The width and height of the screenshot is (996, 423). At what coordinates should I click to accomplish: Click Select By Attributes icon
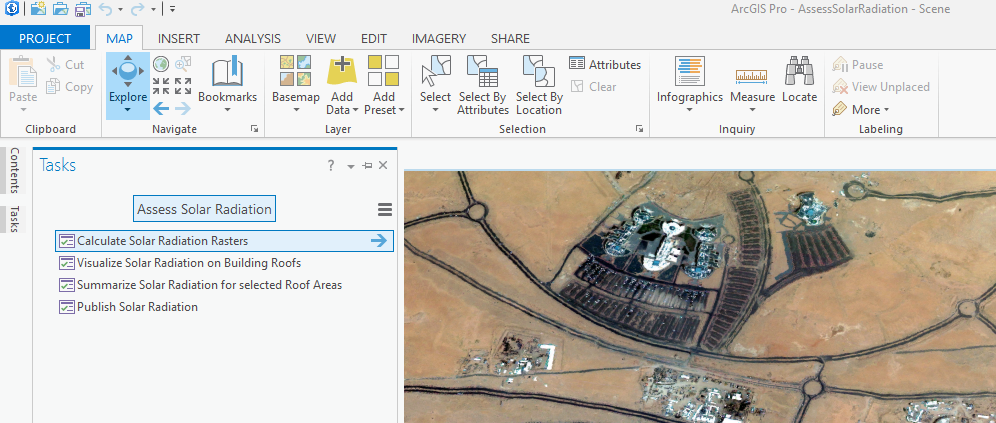click(482, 70)
